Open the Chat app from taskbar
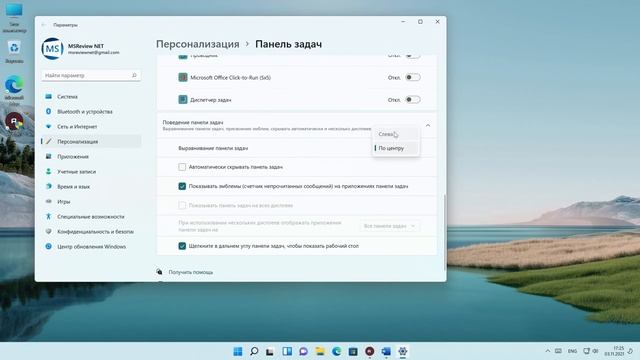The image size is (640, 360). [303, 351]
